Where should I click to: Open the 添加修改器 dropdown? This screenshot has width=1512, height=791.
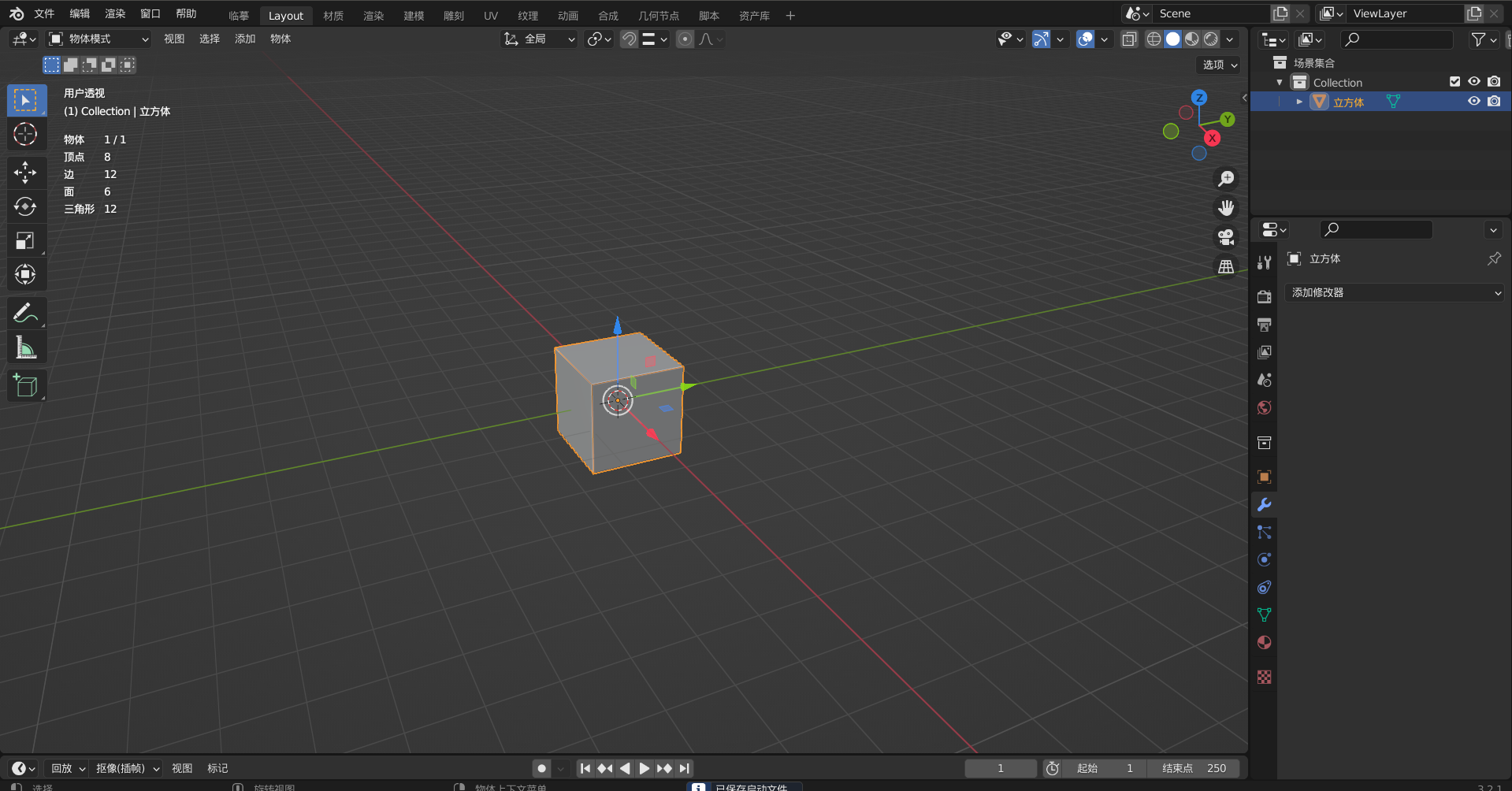click(x=1394, y=292)
